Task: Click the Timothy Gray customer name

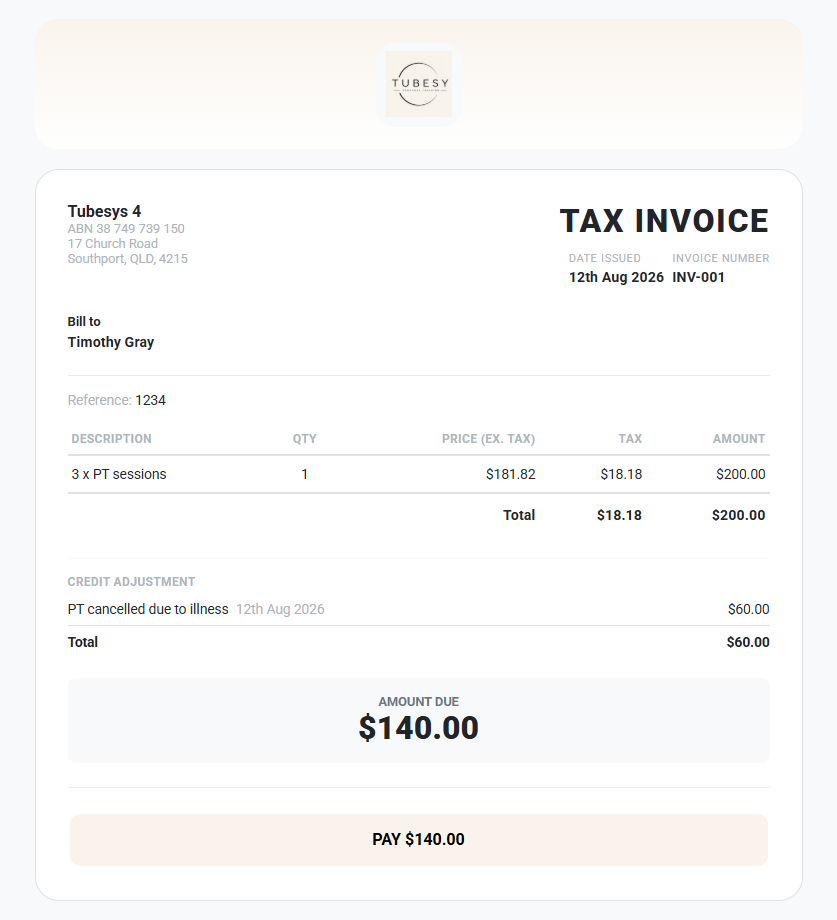Action: point(111,342)
